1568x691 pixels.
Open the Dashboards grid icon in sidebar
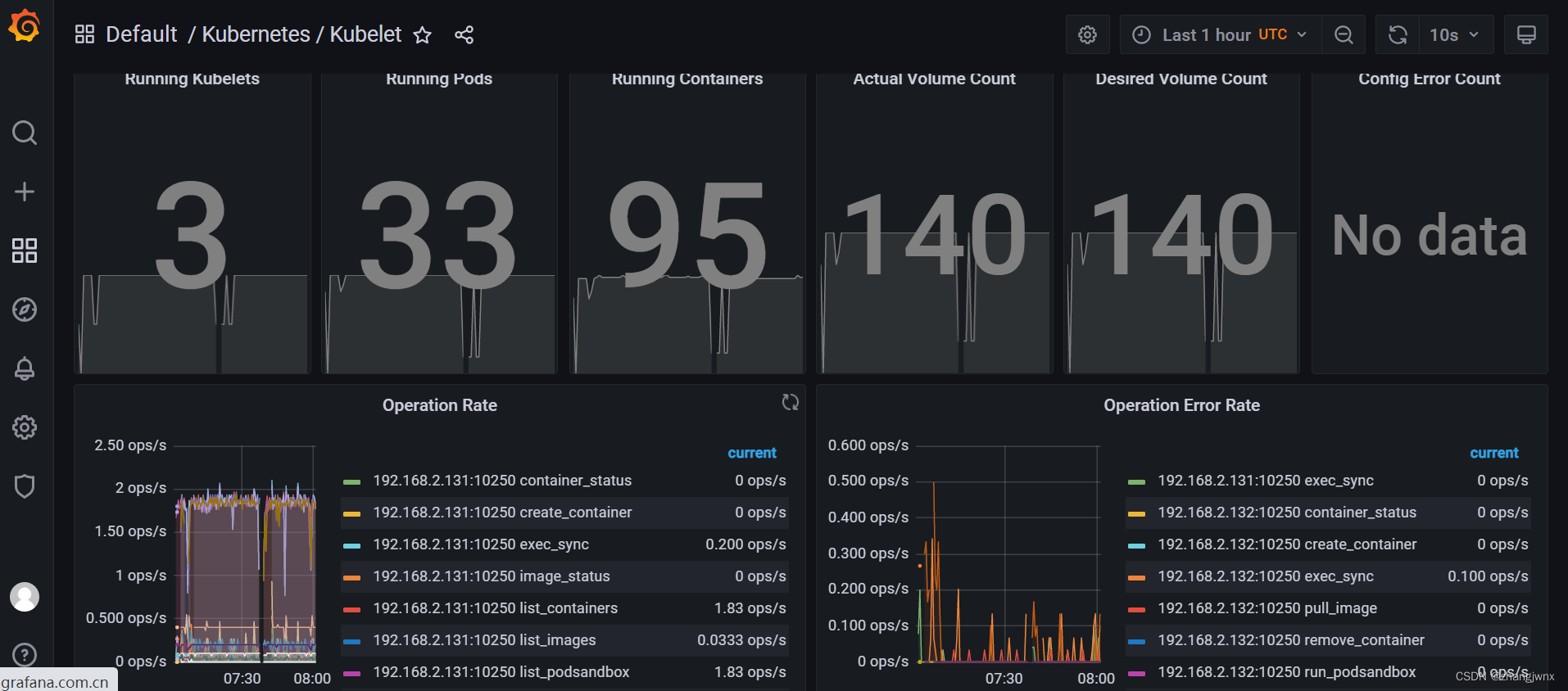click(25, 251)
